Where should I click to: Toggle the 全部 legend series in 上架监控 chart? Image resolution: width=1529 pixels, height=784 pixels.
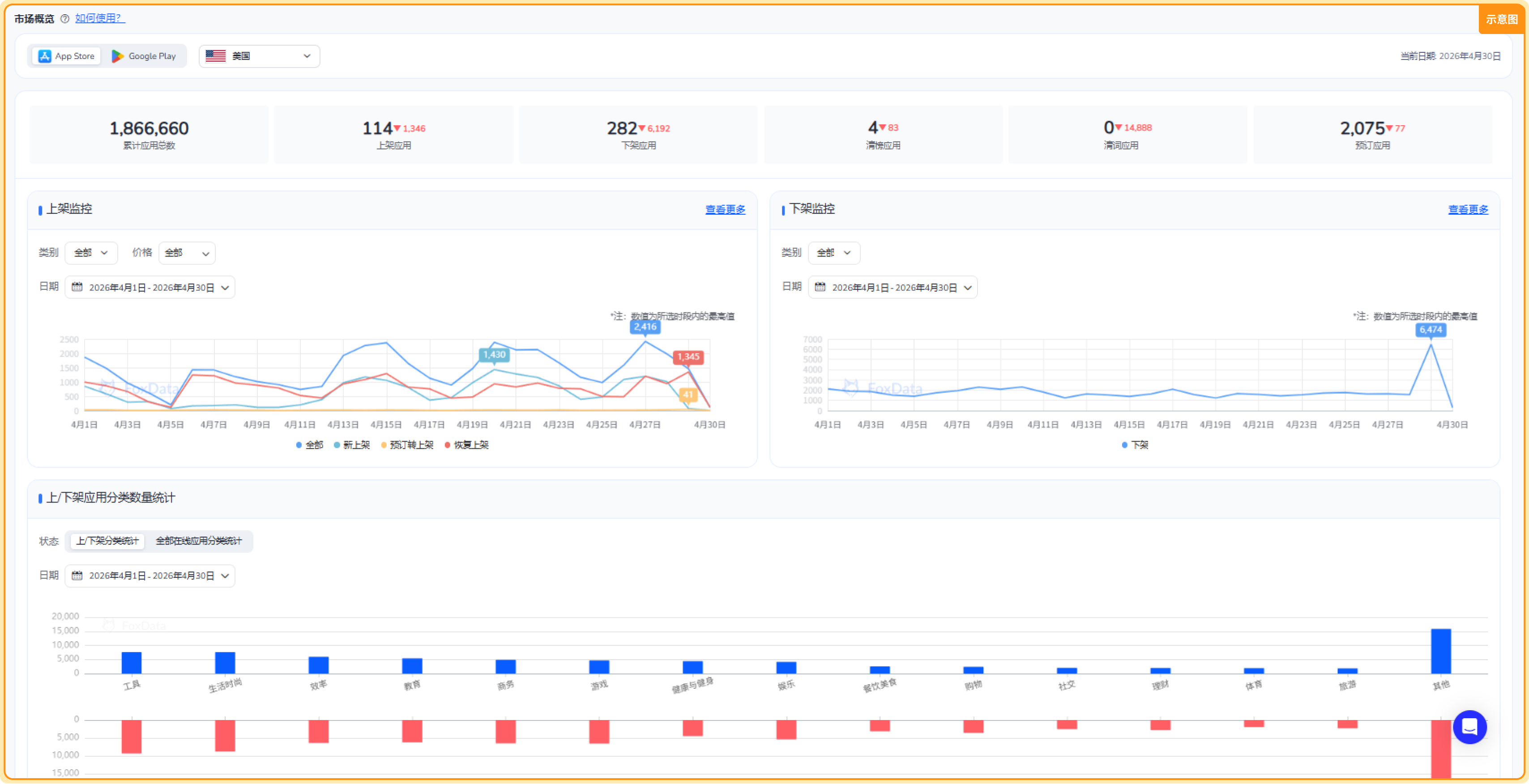pos(309,445)
